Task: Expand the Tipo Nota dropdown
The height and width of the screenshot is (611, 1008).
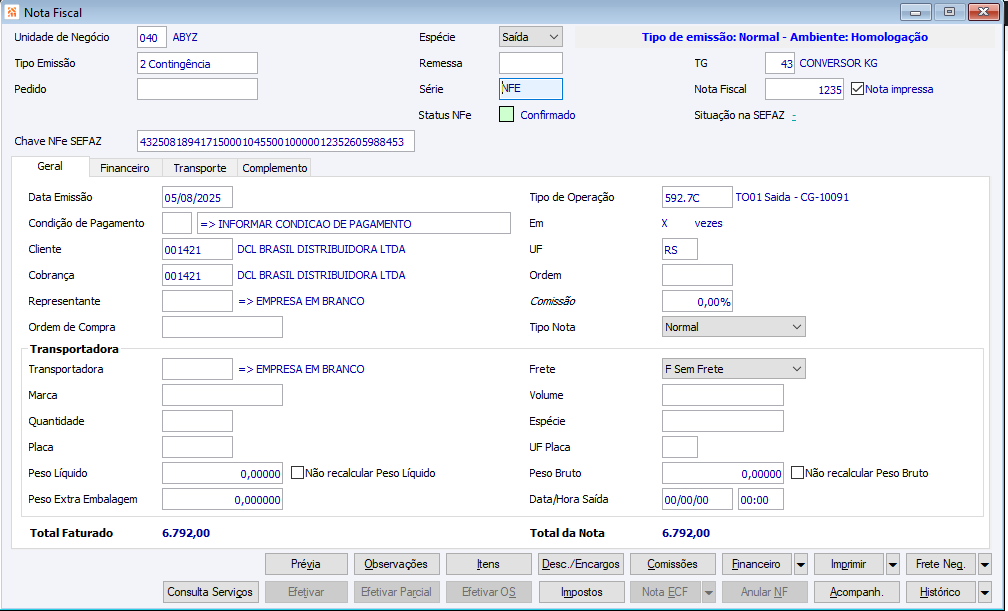Action: pos(734,327)
